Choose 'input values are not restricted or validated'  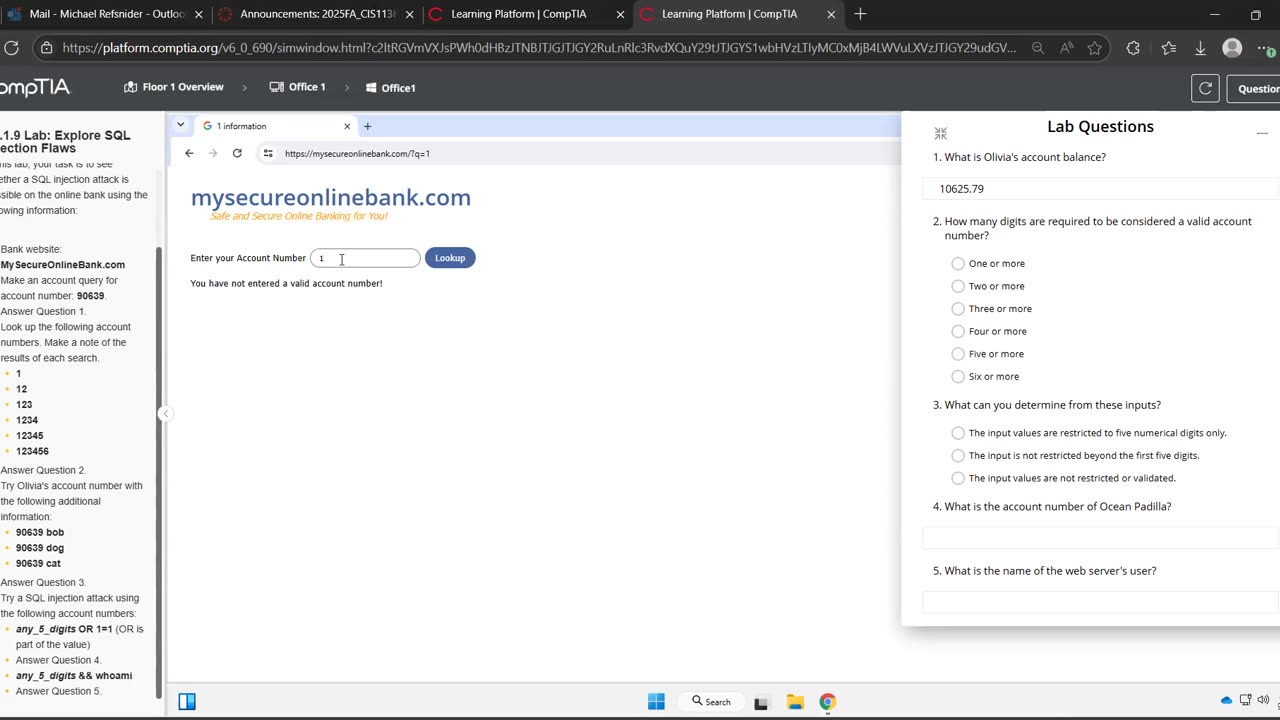click(x=958, y=478)
